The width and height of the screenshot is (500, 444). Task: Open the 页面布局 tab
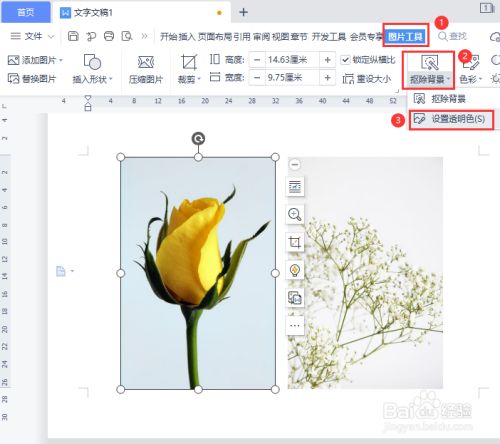click(x=215, y=36)
